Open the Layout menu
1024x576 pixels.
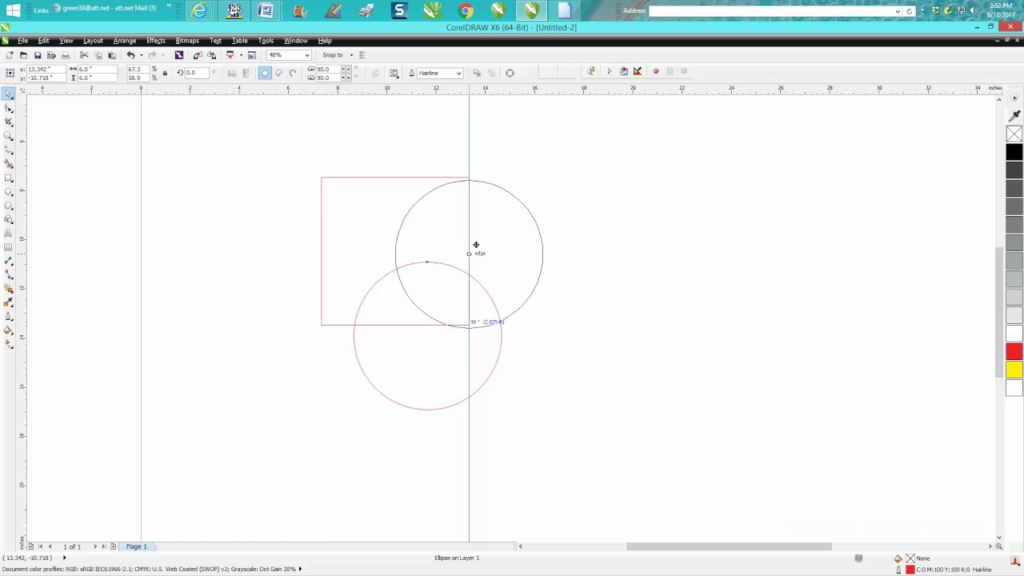93,40
